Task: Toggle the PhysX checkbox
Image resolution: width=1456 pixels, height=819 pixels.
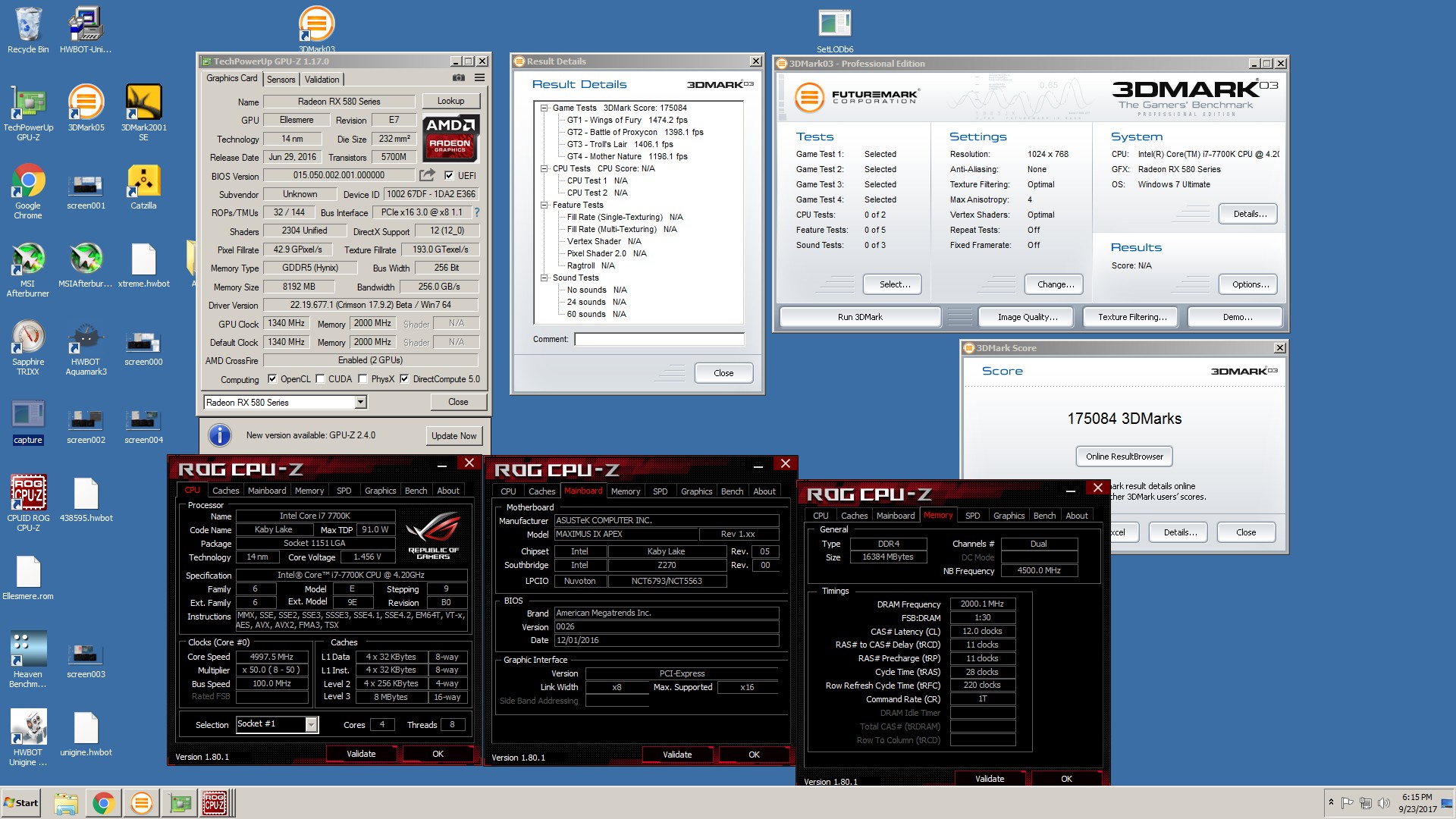Action: 363,379
